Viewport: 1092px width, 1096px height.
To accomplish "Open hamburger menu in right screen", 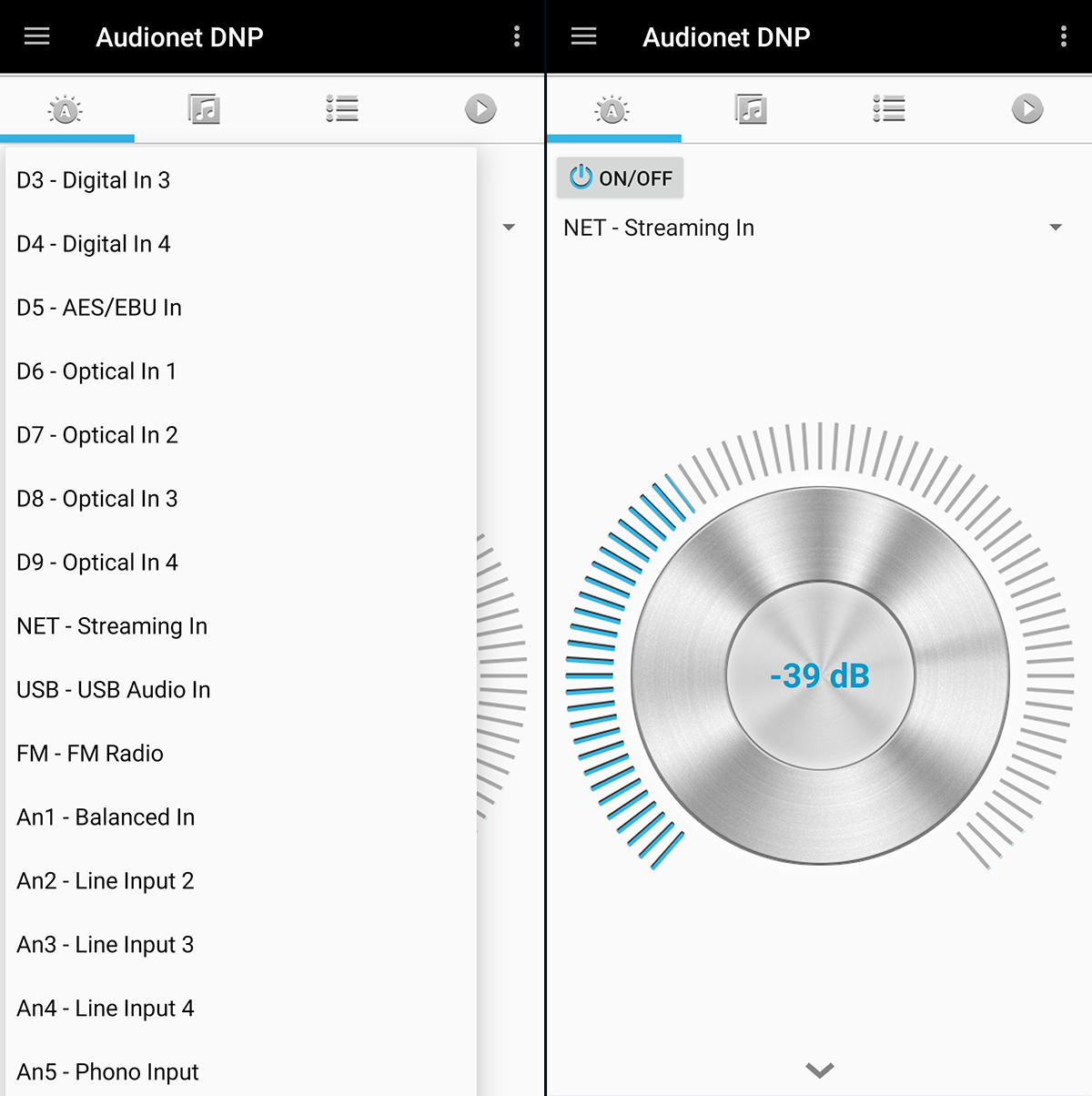I will click(x=583, y=36).
